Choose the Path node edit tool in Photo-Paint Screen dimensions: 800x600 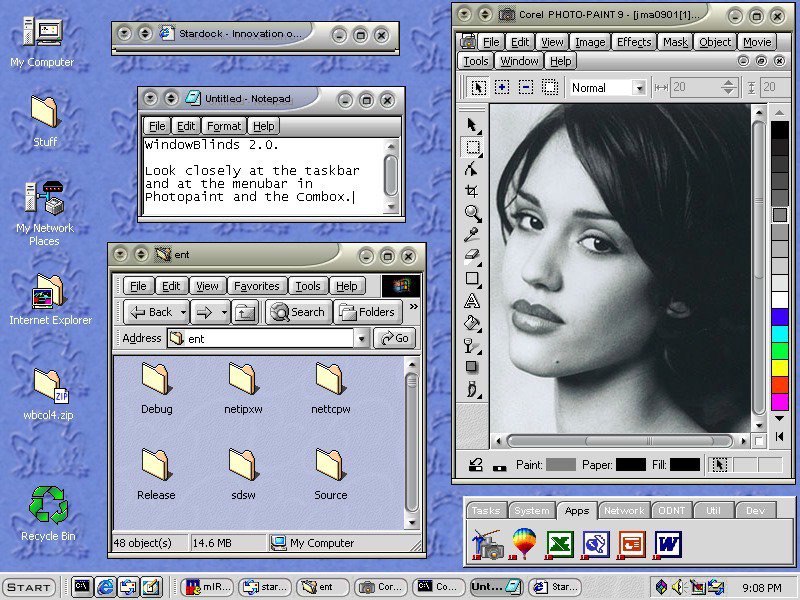tap(472, 169)
